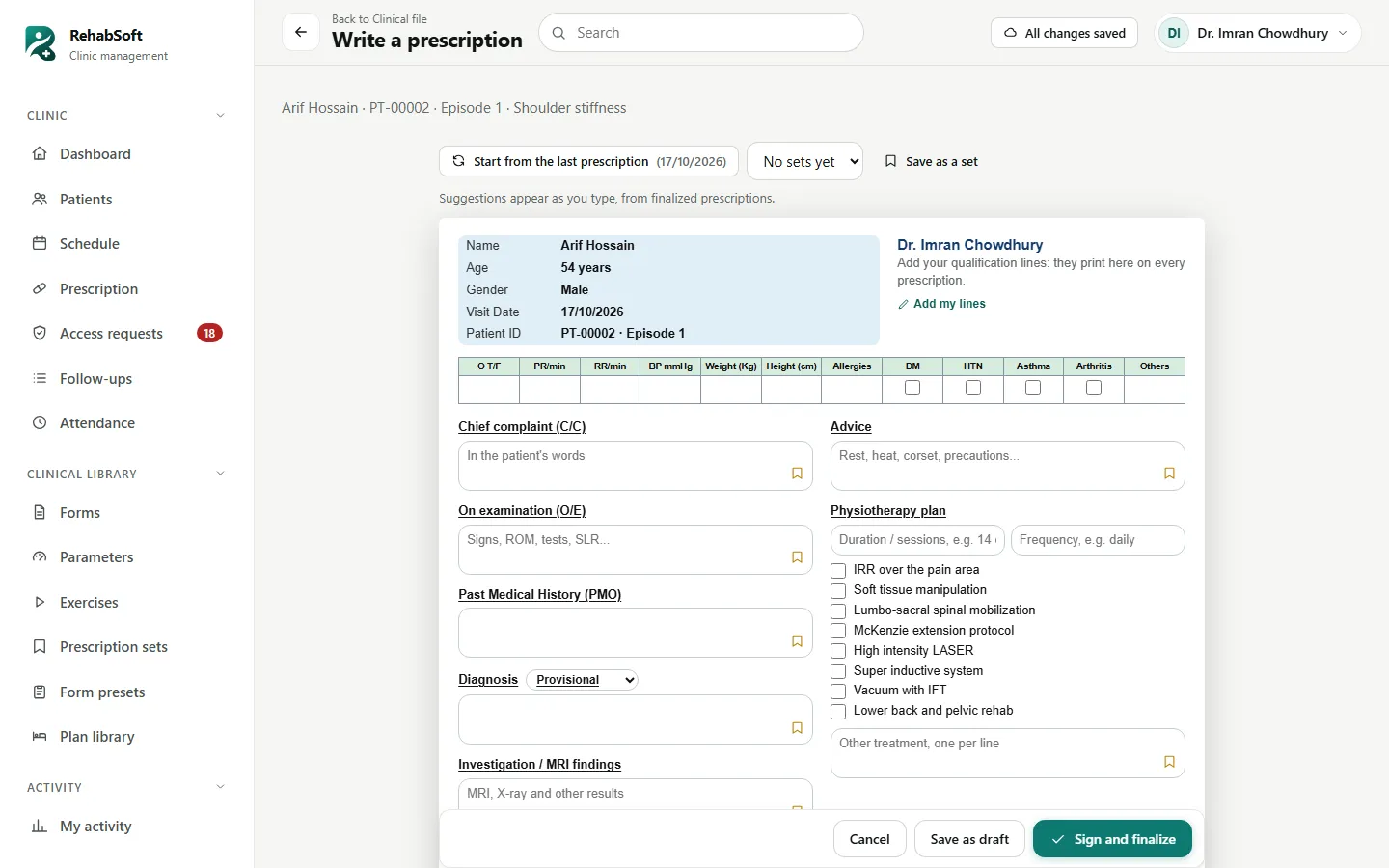The width and height of the screenshot is (1389, 868).
Task: Open the No sets yet dropdown
Action: [x=804, y=161]
